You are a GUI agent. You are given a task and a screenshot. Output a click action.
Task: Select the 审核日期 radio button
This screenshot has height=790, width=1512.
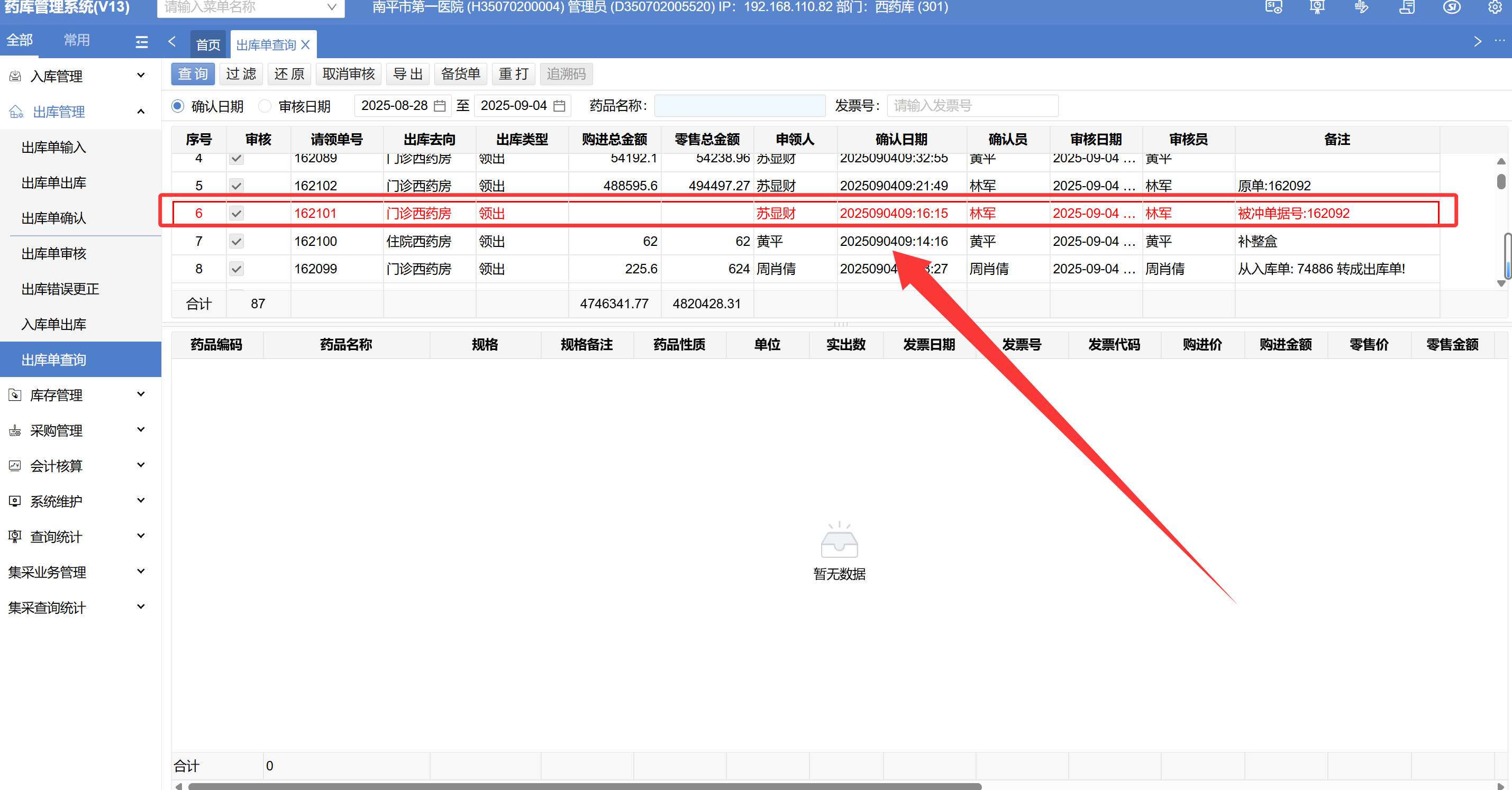tap(265, 106)
